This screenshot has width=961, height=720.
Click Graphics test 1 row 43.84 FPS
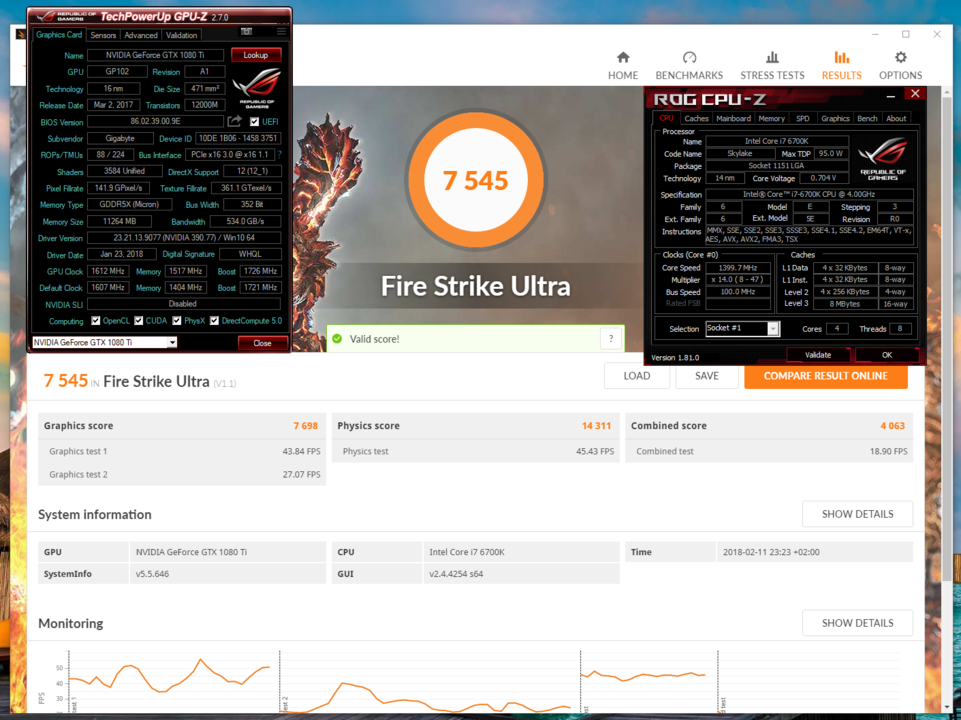[x=182, y=451]
